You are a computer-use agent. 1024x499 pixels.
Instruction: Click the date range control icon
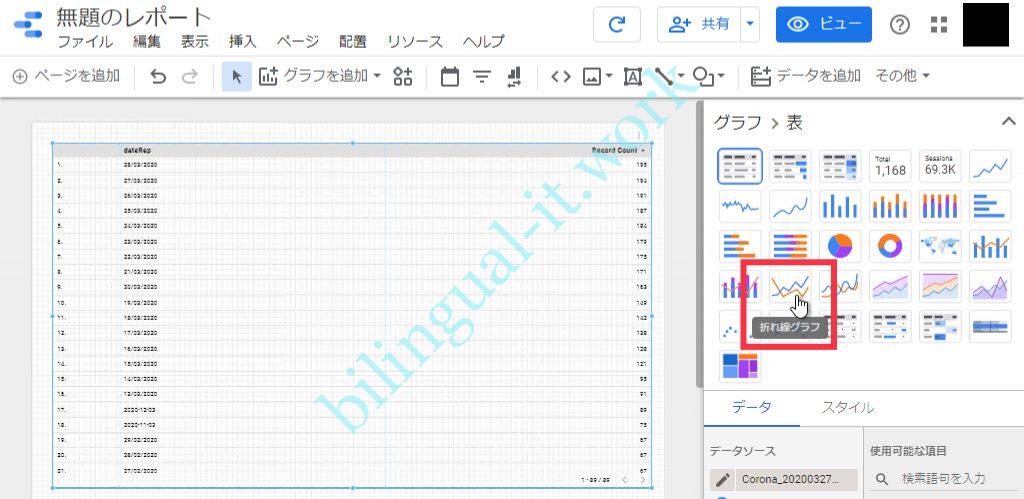[x=449, y=76]
